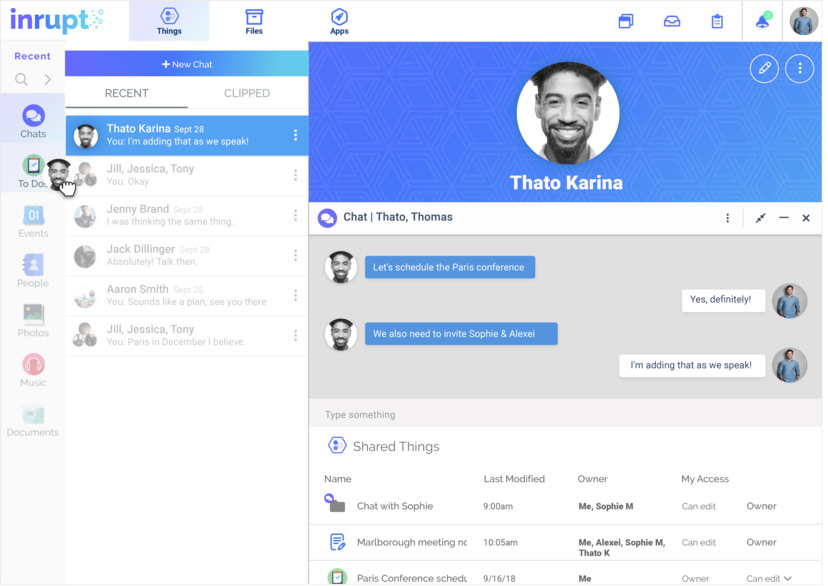828x586 pixels.
Task: Click the search magnifier under Recent
Action: point(21,79)
